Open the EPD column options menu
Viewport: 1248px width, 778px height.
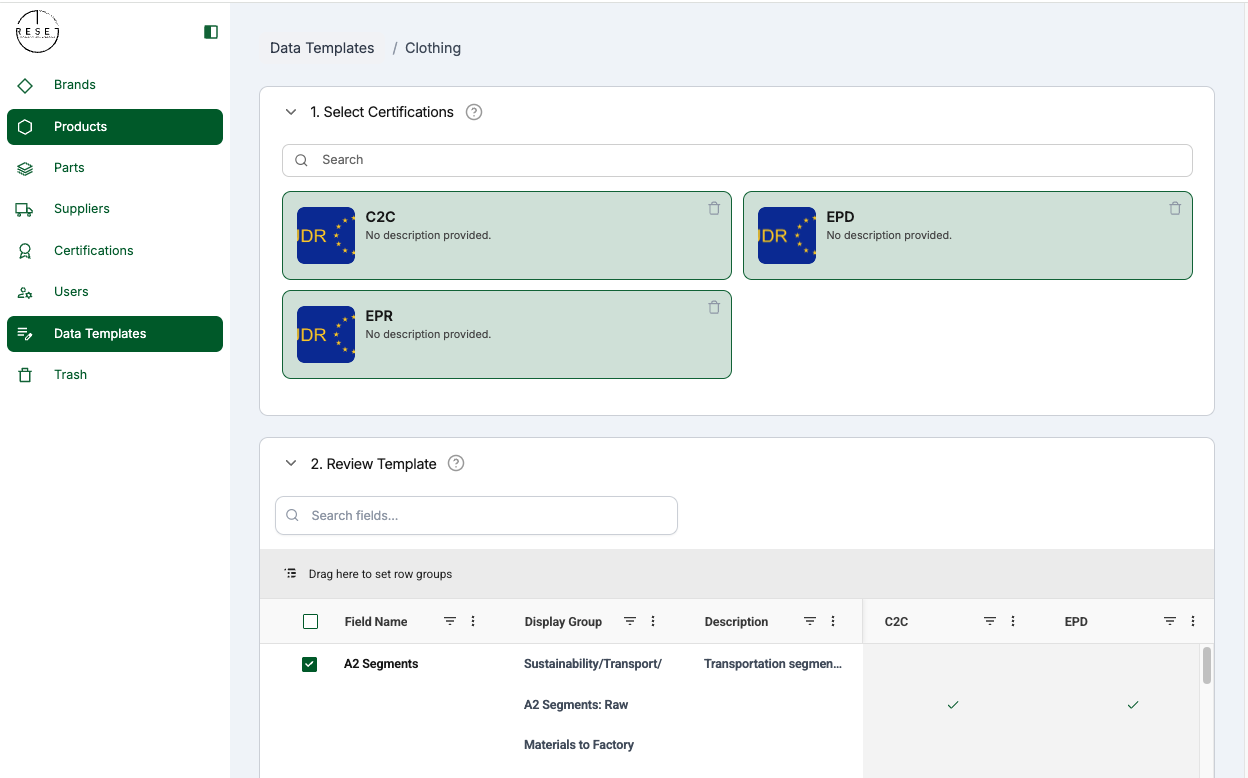1192,621
